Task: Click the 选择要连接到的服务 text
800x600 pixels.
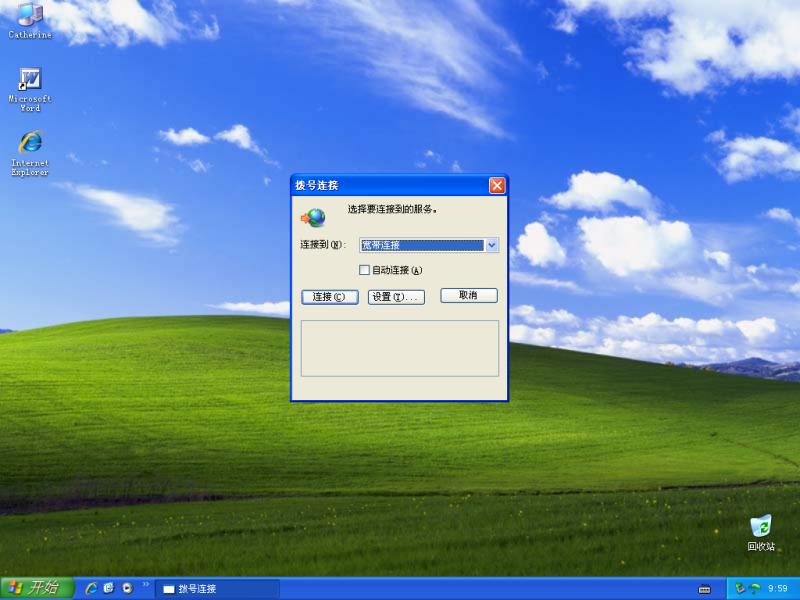Action: click(392, 209)
